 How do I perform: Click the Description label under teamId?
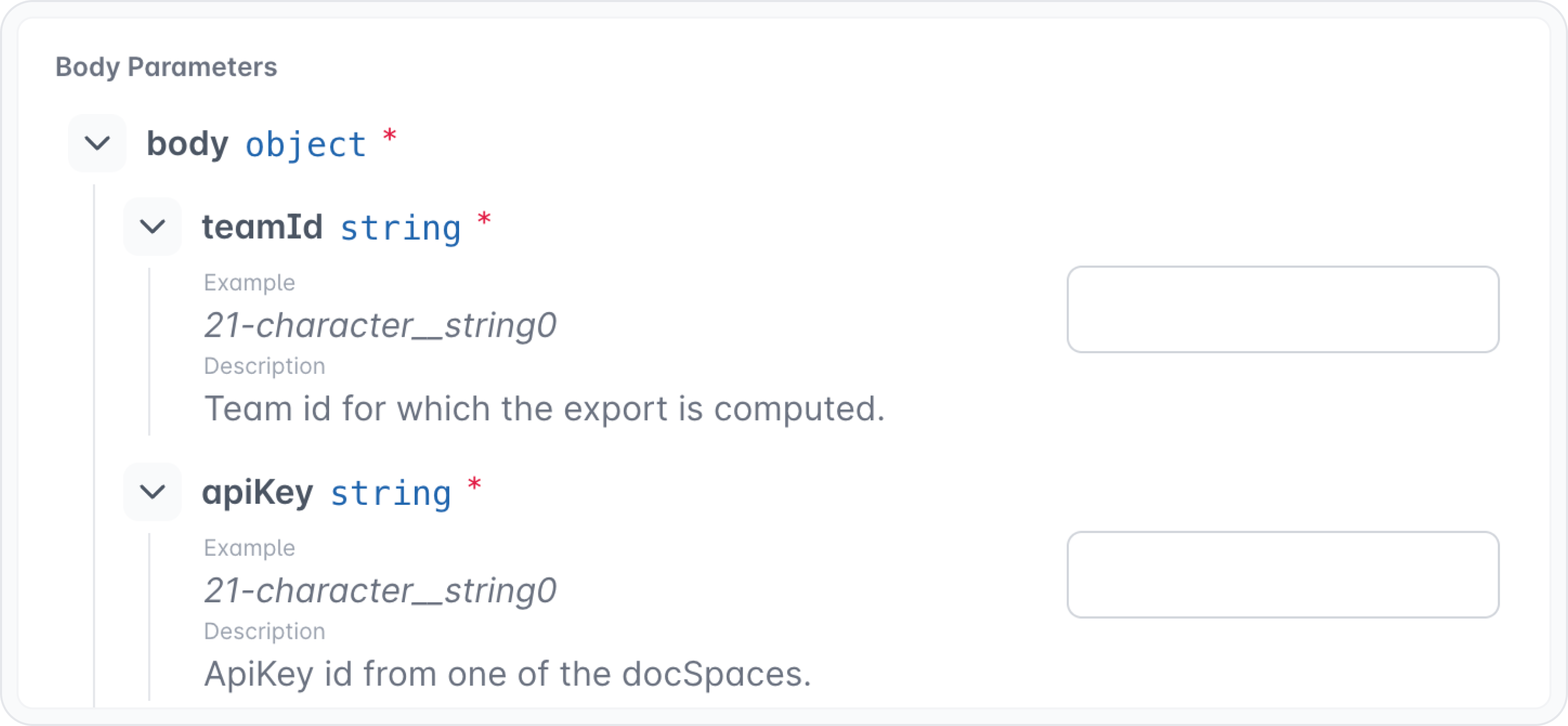click(265, 366)
